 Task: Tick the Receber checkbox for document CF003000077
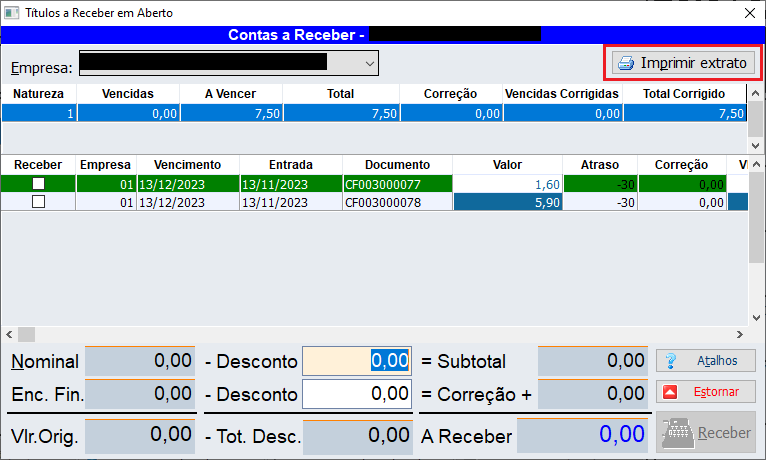(x=39, y=184)
